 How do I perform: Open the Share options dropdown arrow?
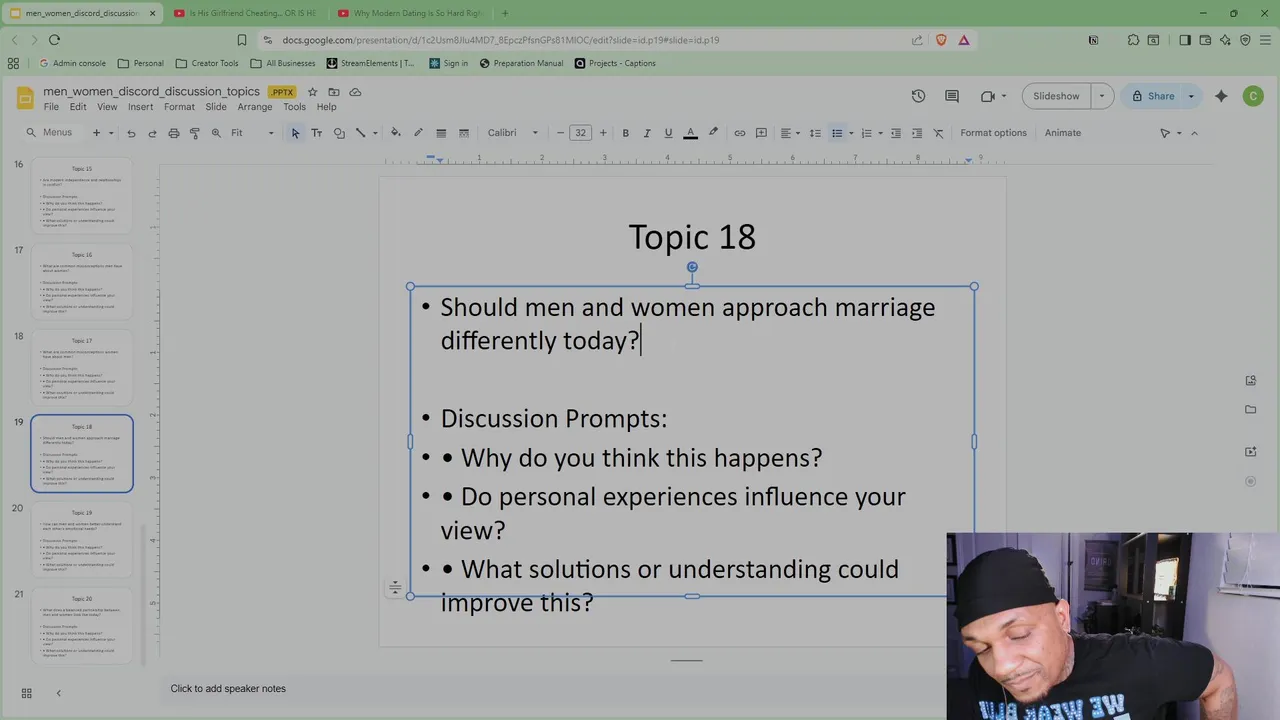1191,96
